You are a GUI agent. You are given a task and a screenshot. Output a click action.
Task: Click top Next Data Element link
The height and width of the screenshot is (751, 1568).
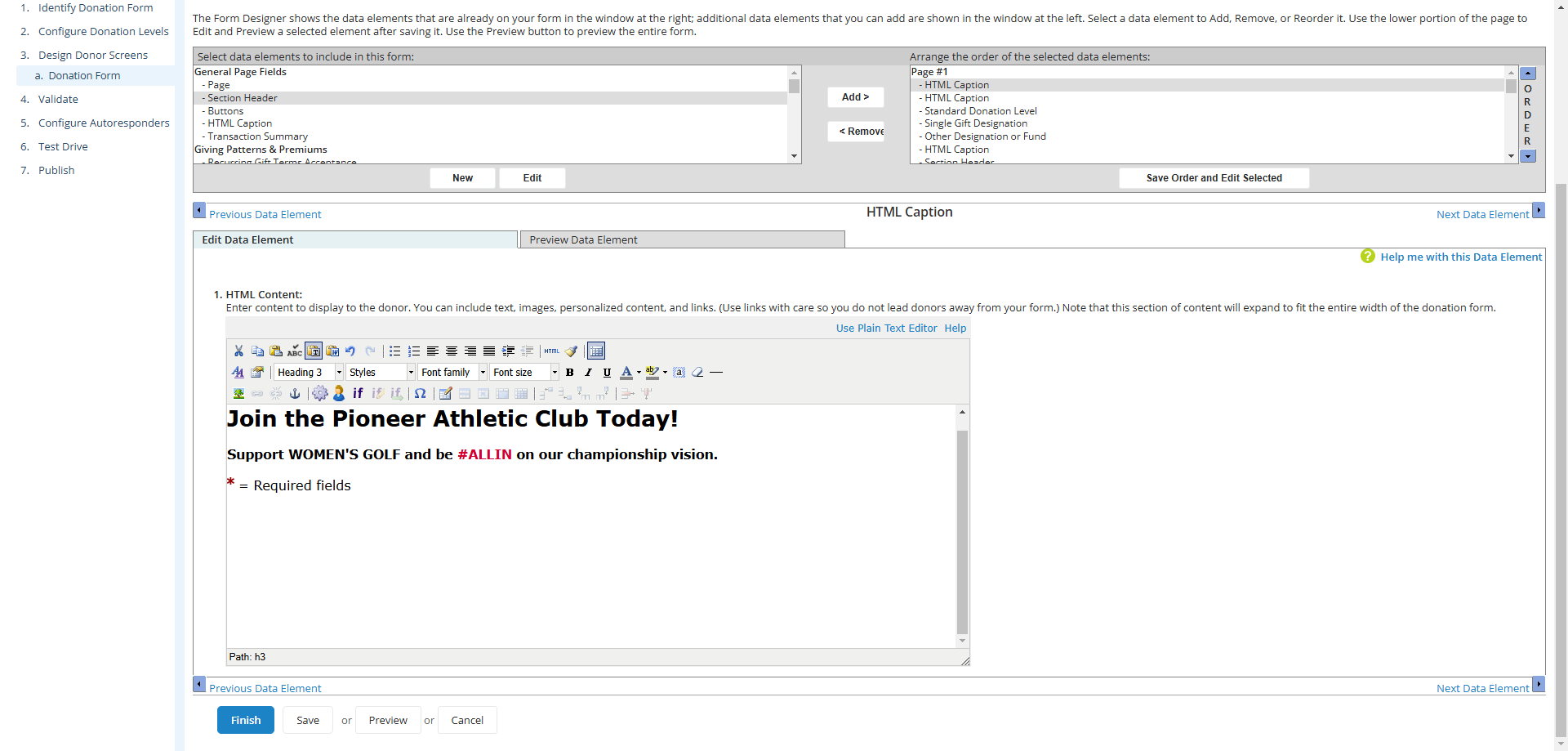1482,214
